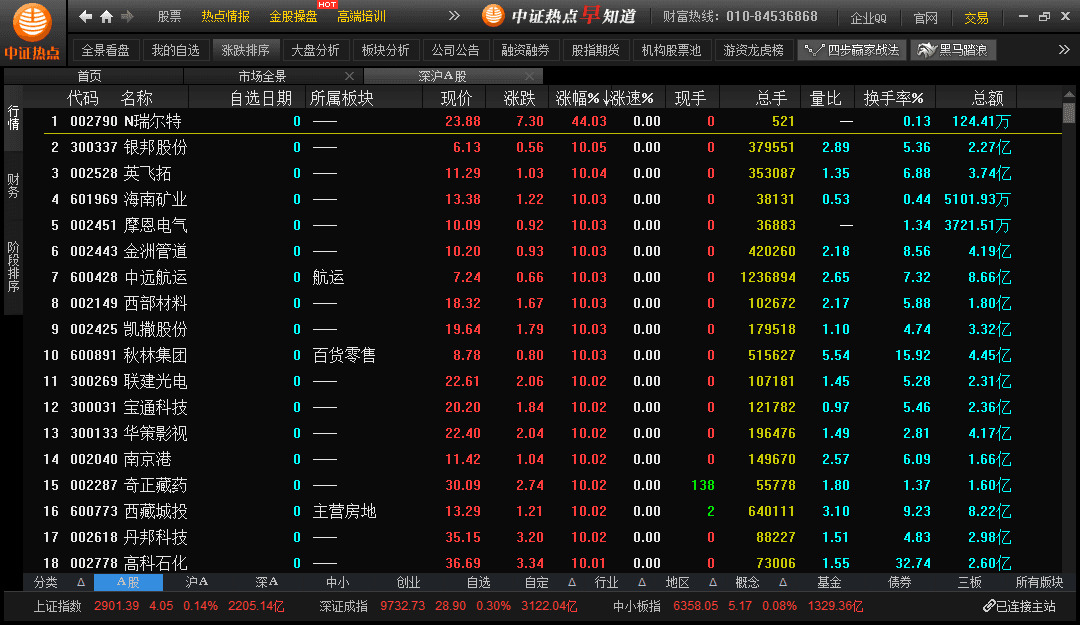Open 融资融券 from the toolbar
The height and width of the screenshot is (625, 1080).
(526, 50)
